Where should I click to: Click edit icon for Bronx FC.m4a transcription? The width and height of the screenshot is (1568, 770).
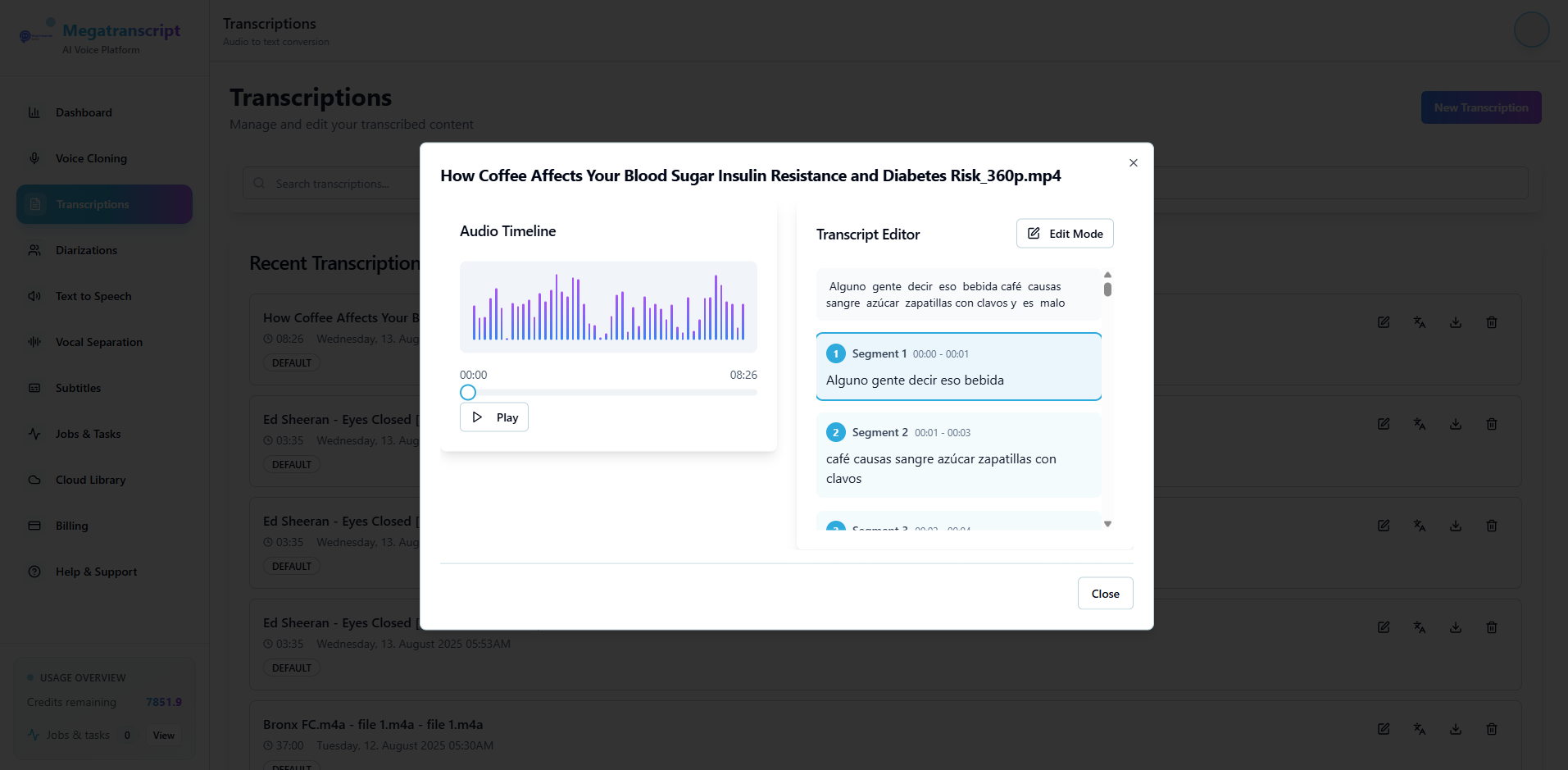point(1383,729)
